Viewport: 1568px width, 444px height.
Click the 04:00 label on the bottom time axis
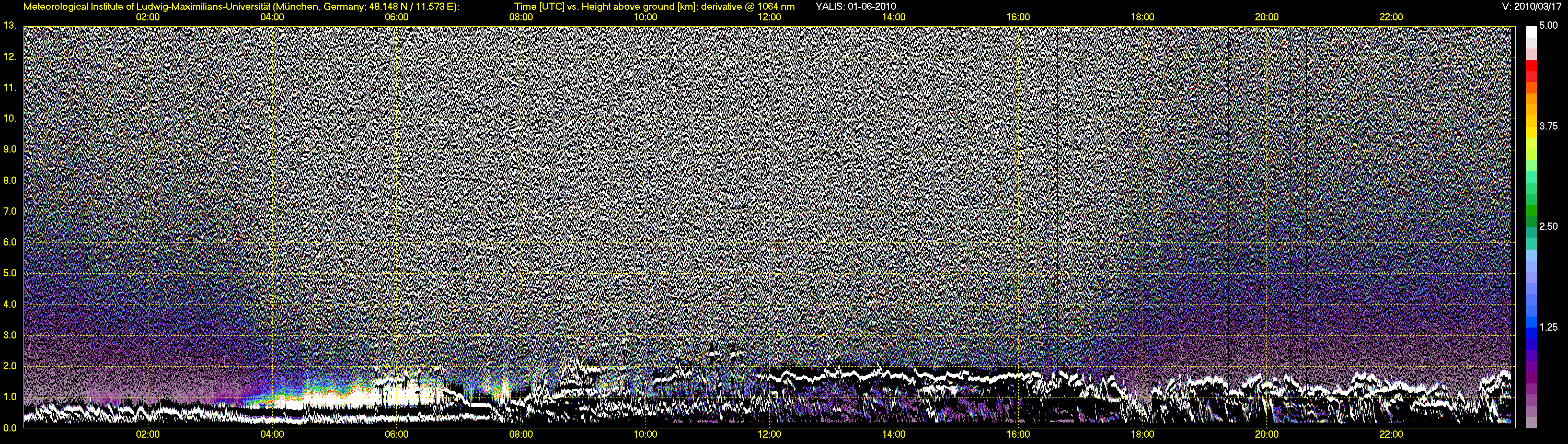tap(272, 434)
